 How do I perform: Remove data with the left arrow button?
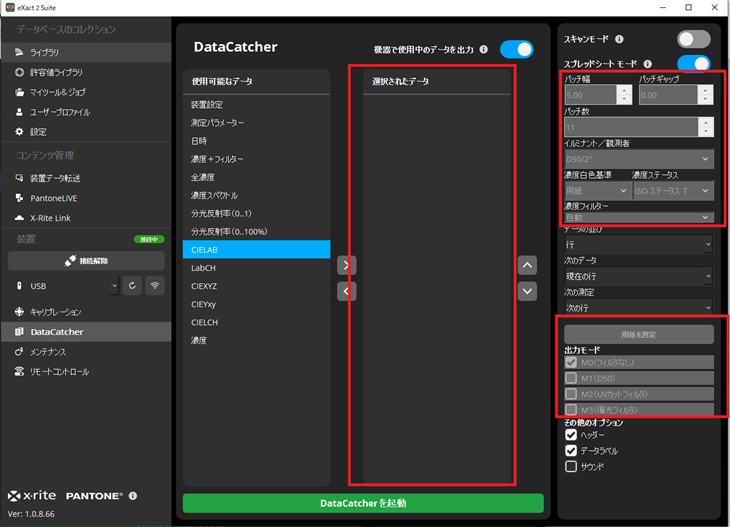tap(346, 291)
